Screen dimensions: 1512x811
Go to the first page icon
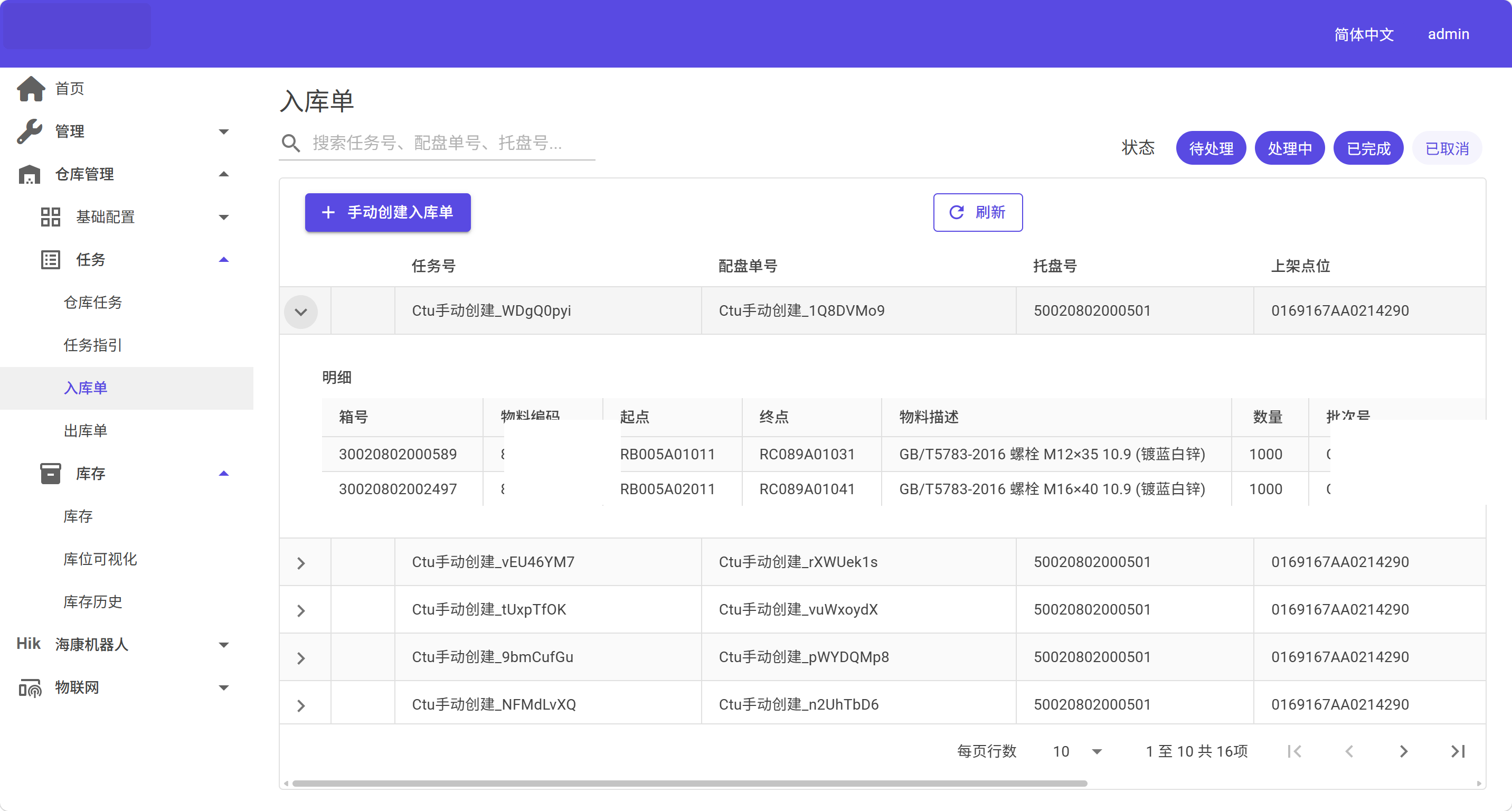click(x=1294, y=751)
